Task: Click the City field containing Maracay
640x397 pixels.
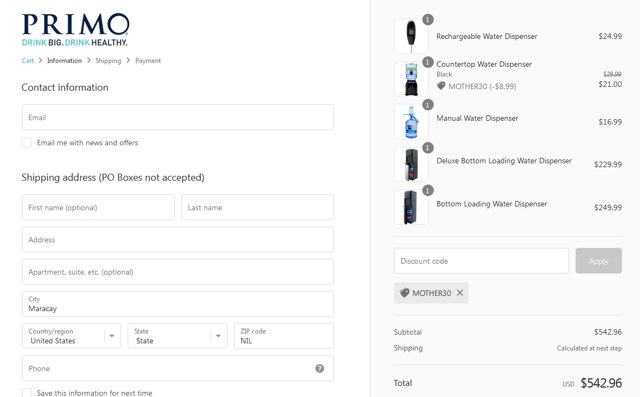Action: click(178, 304)
